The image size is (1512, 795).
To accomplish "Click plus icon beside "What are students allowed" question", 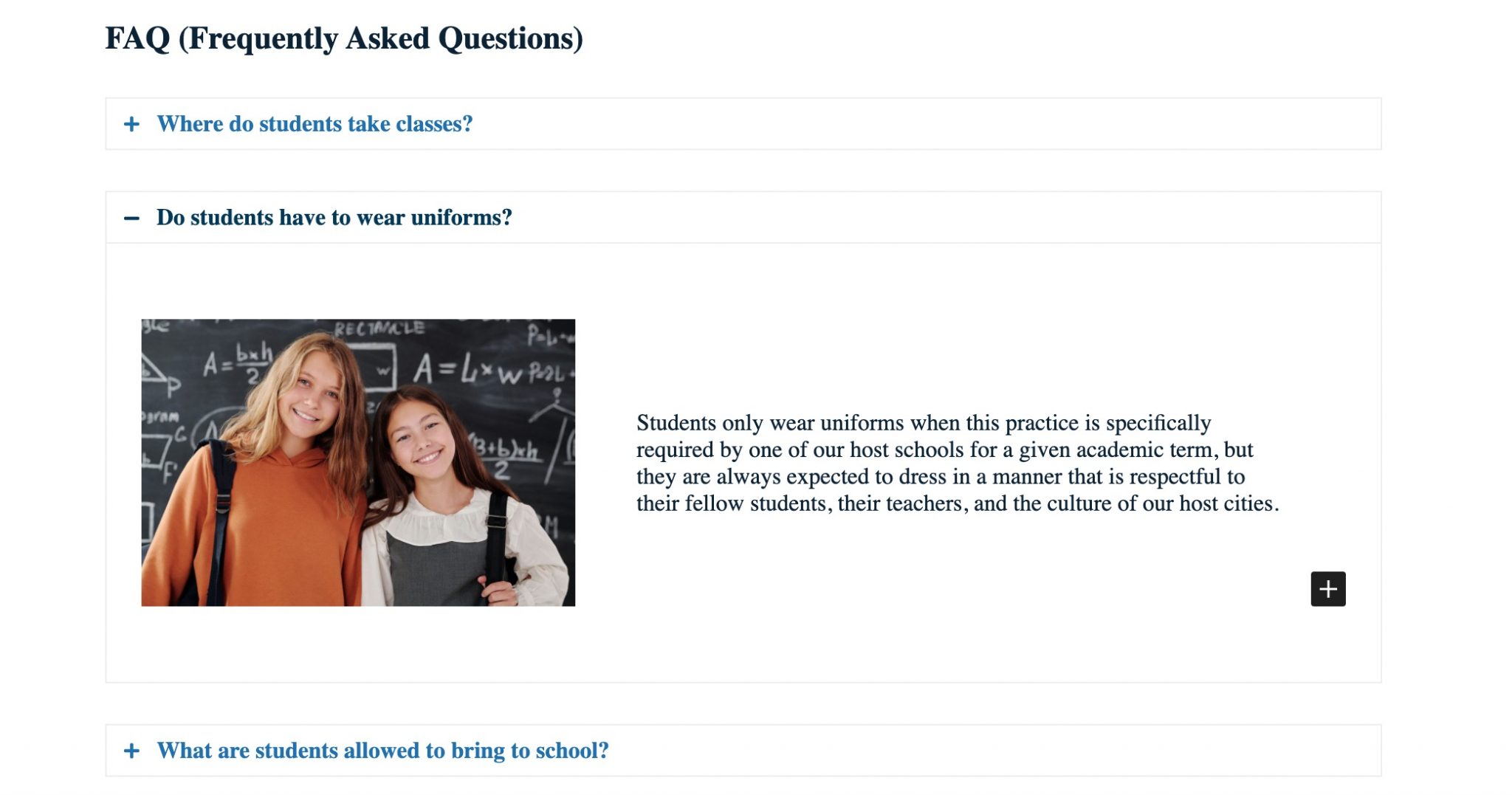I will tap(131, 751).
